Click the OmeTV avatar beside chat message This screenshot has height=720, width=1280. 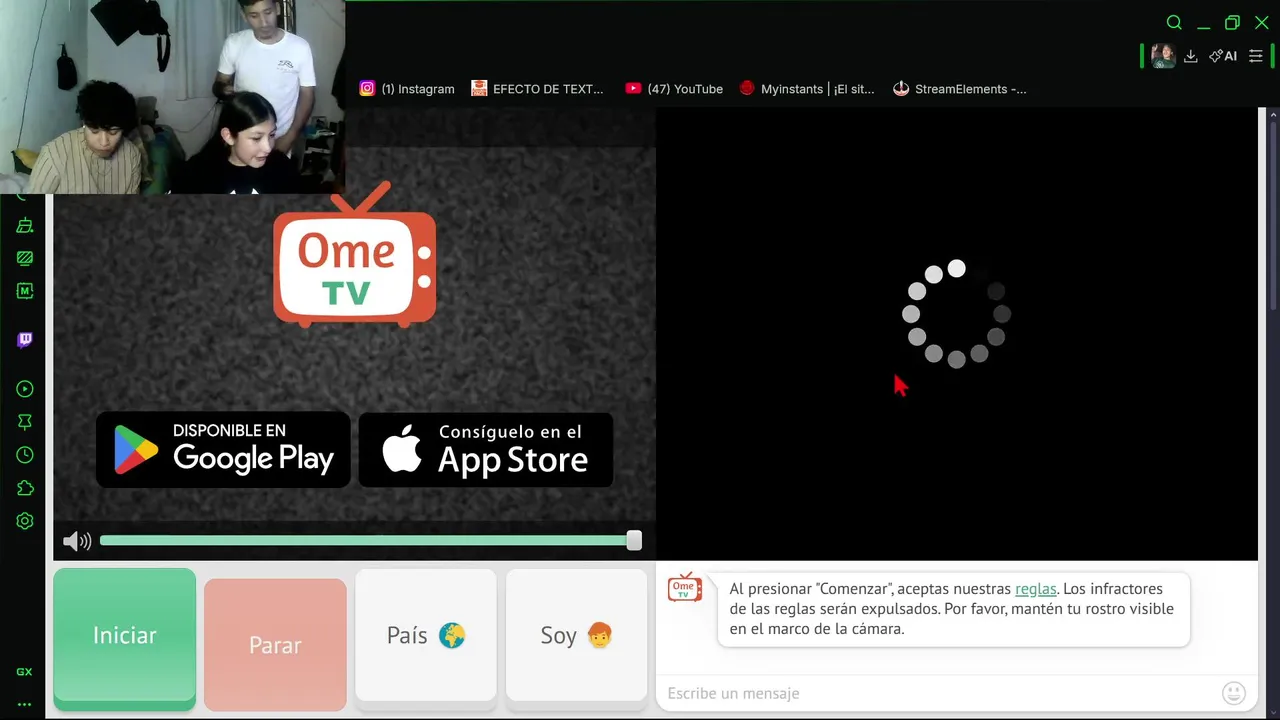tap(685, 588)
